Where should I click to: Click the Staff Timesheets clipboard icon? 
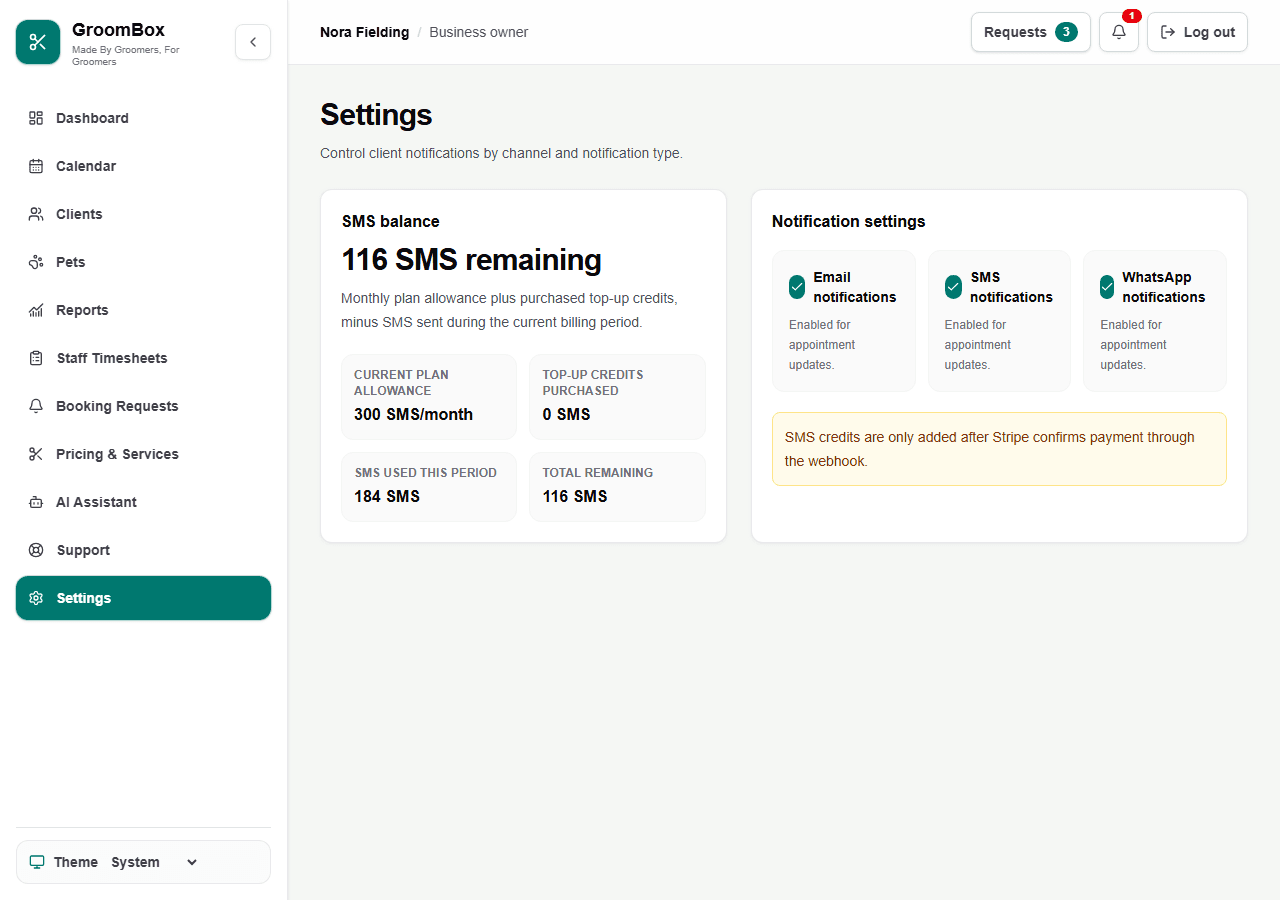36,358
